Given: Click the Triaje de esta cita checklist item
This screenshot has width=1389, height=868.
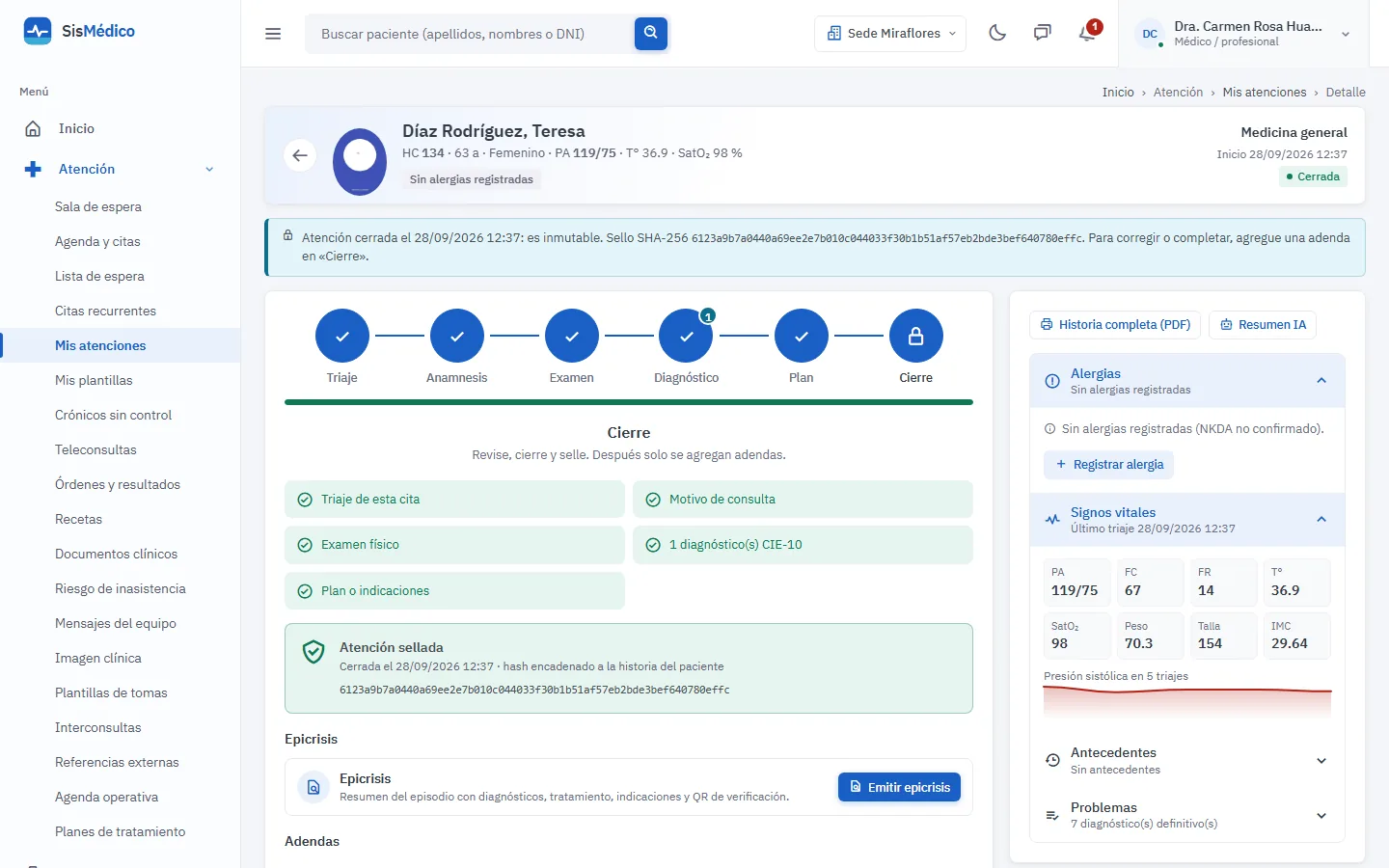Looking at the screenshot, I should coord(454,500).
